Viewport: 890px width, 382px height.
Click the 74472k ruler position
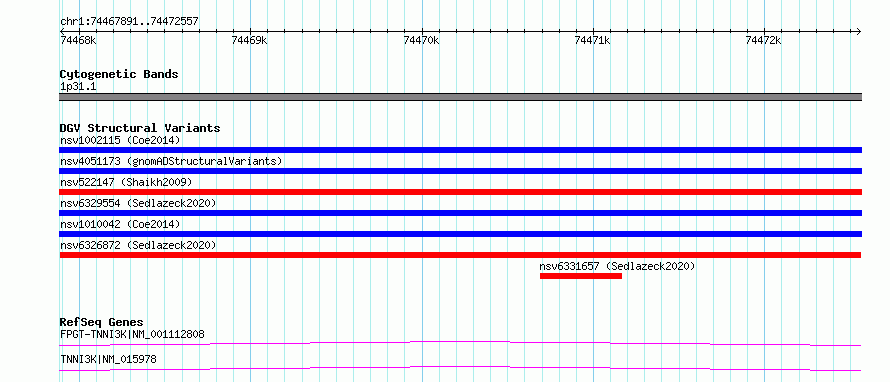(x=764, y=40)
